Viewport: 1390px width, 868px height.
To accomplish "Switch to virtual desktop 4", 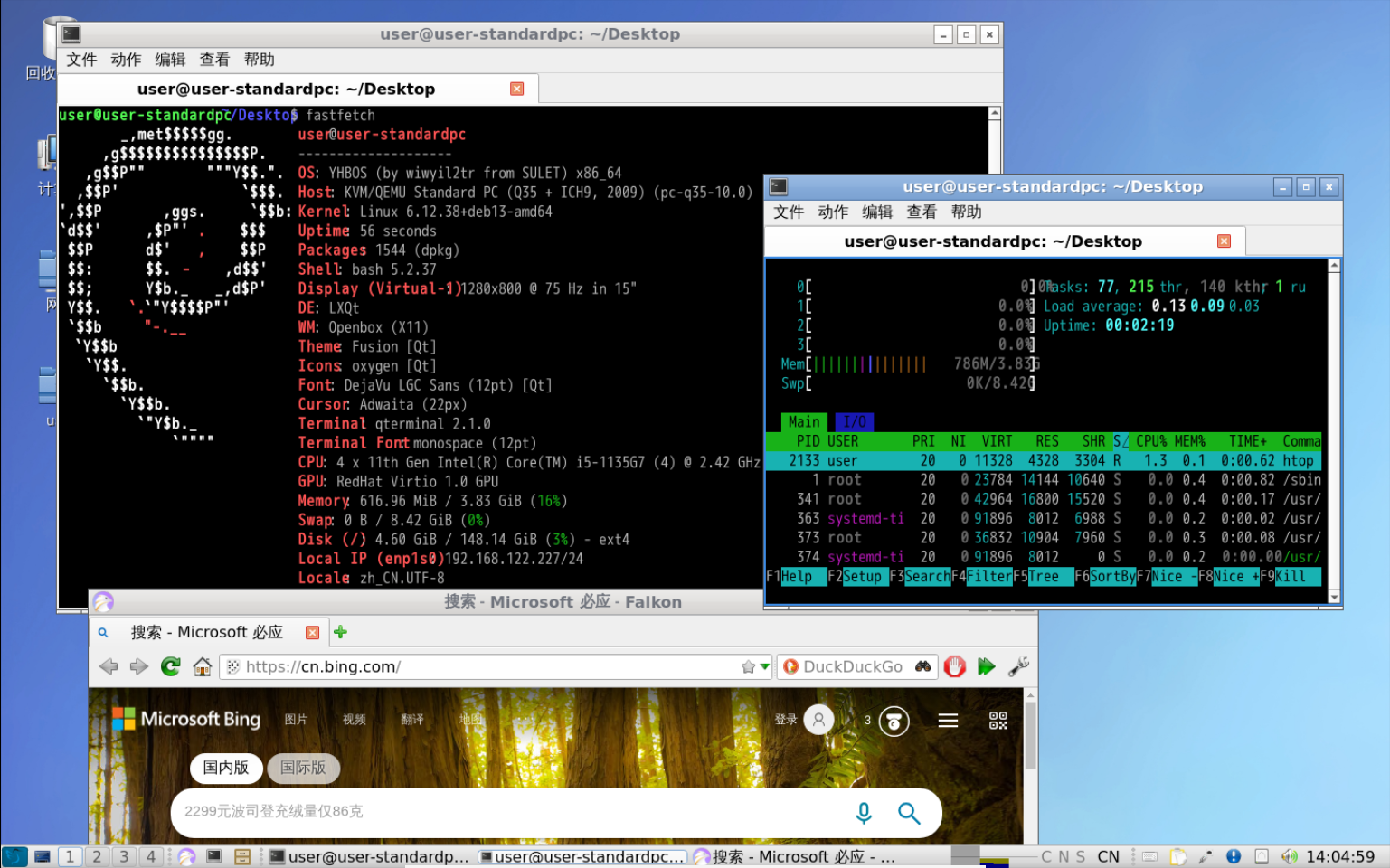I will coord(151,856).
